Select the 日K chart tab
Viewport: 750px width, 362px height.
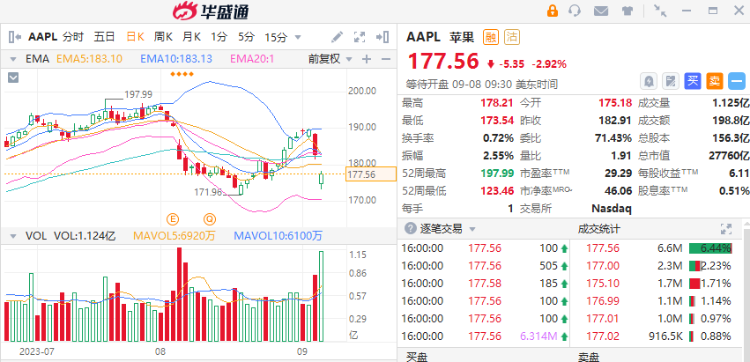coord(135,37)
